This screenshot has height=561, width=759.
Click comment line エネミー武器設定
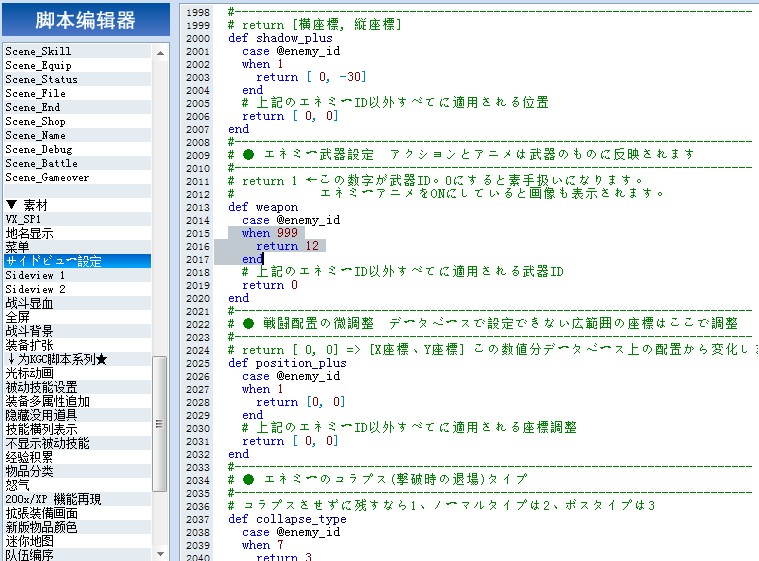(461, 155)
